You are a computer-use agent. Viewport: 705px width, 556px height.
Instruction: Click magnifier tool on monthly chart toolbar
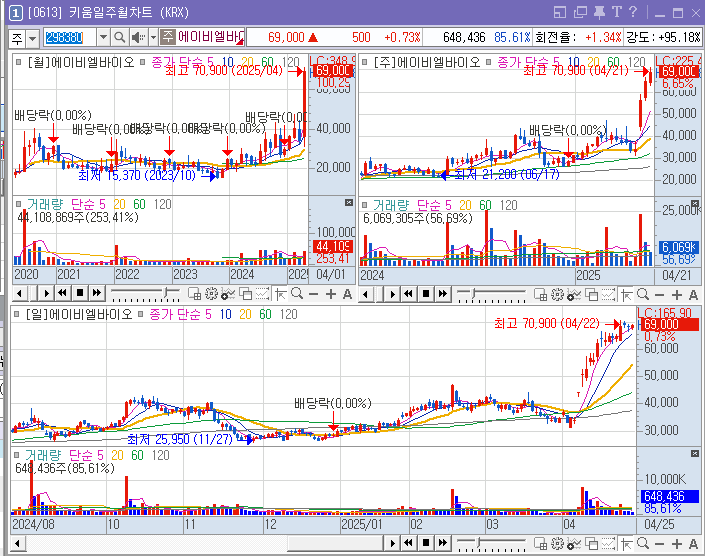(297, 294)
